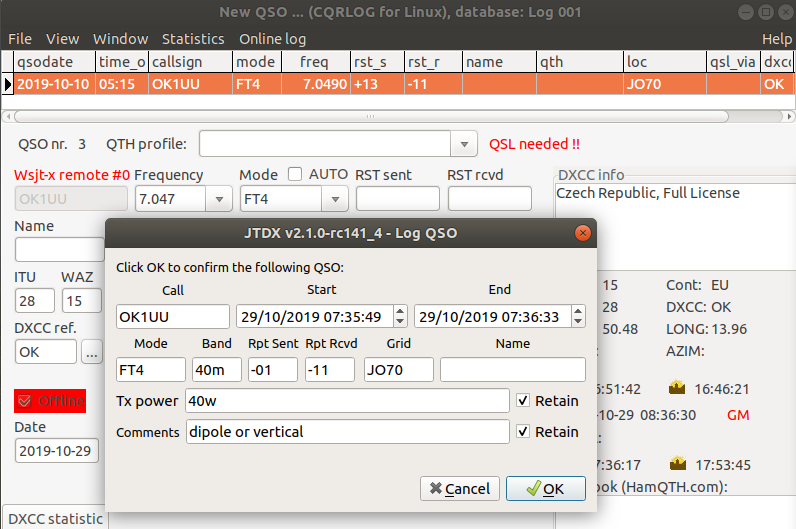Click the empty Name field in dialog

point(513,370)
